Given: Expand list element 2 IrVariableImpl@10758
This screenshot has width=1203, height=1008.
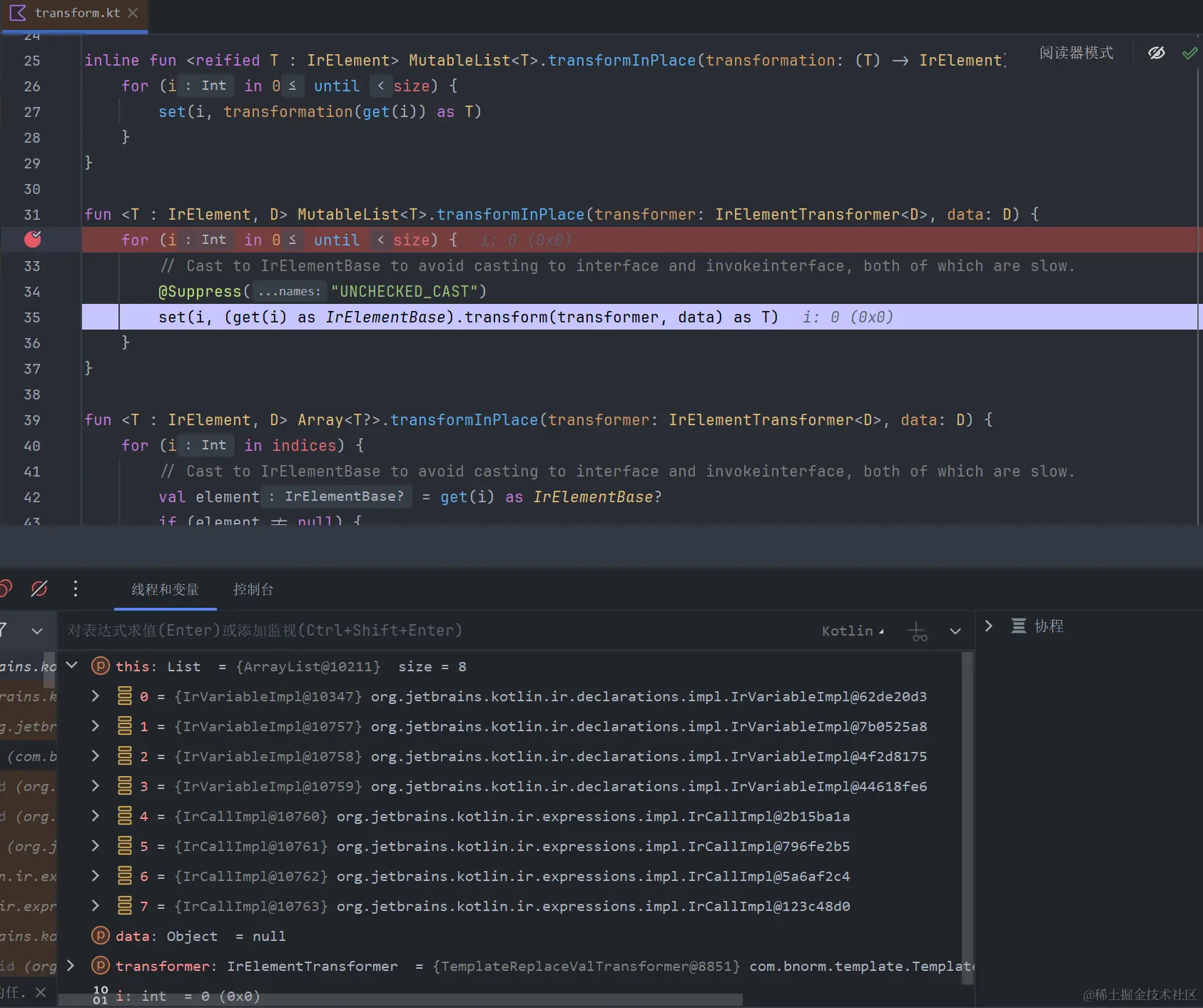Looking at the screenshot, I should coord(96,755).
